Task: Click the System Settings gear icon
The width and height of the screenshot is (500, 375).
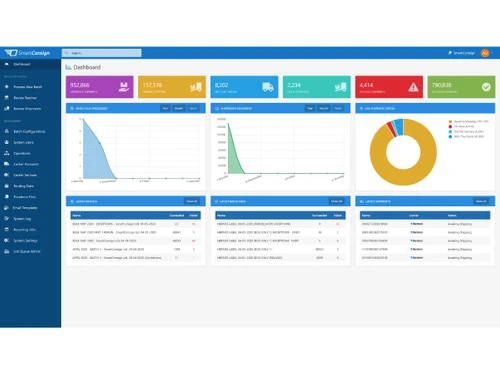Action: [6, 240]
